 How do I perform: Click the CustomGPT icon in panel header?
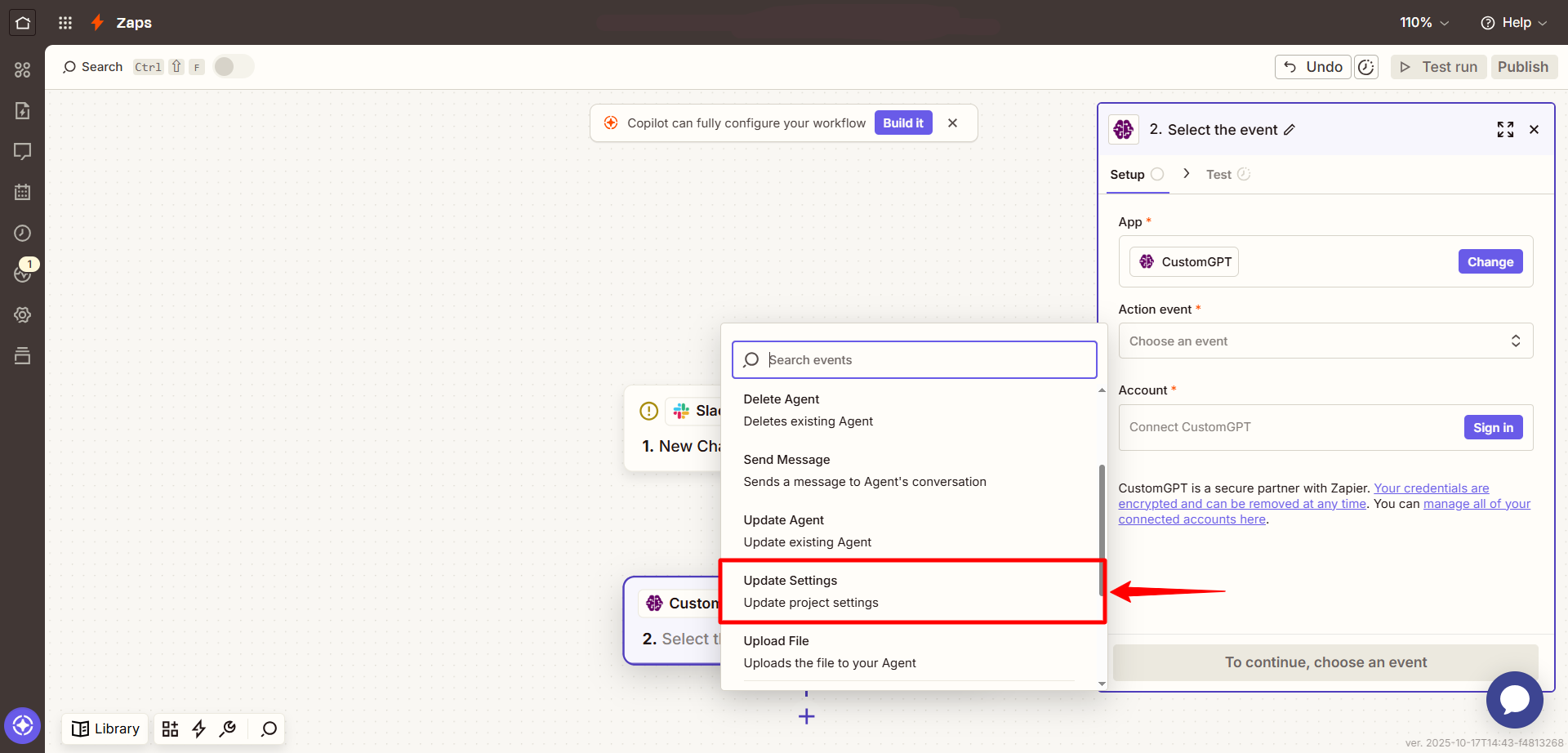click(1124, 129)
